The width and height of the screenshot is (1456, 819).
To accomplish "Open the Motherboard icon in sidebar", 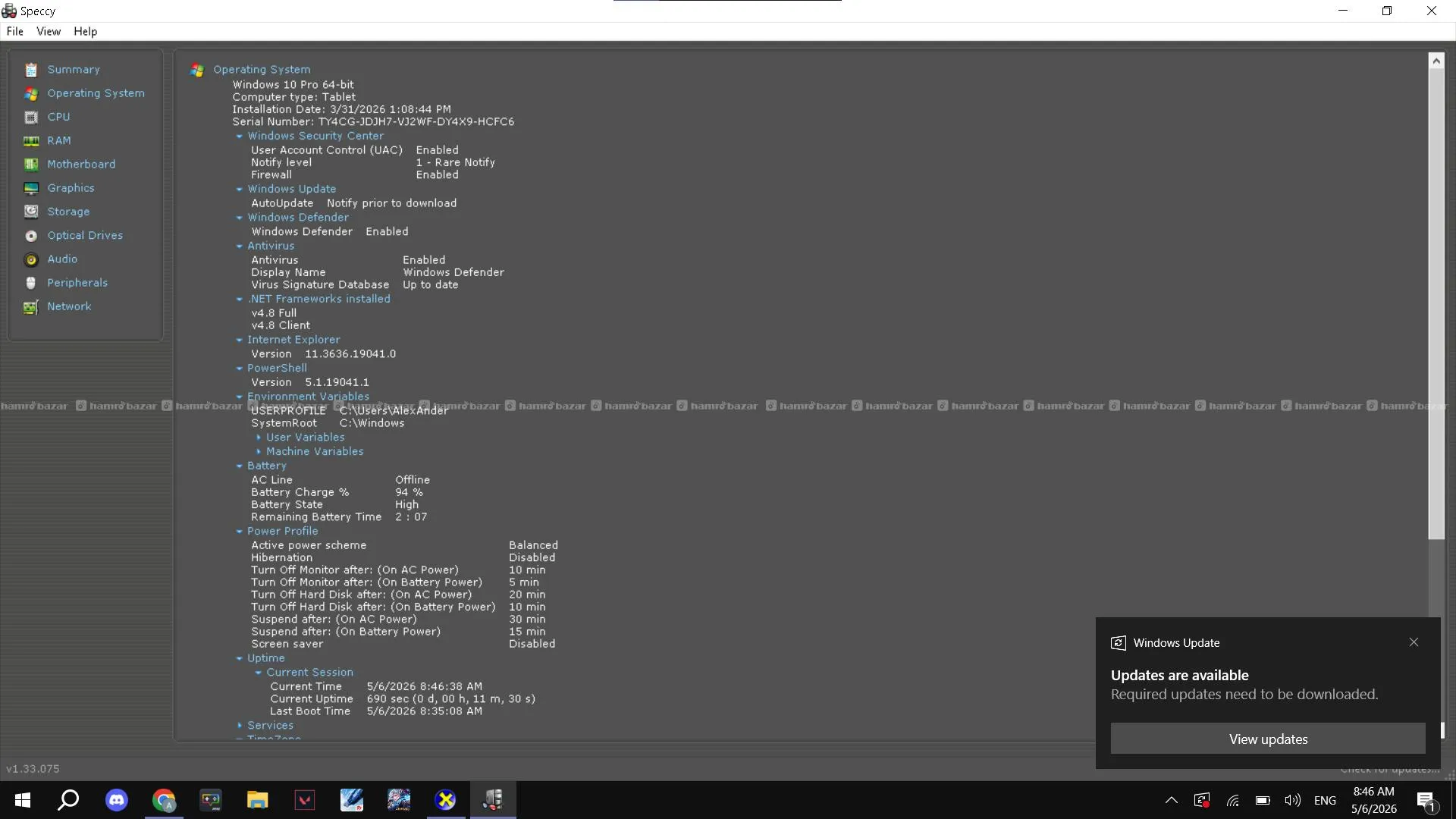I will (31, 165).
